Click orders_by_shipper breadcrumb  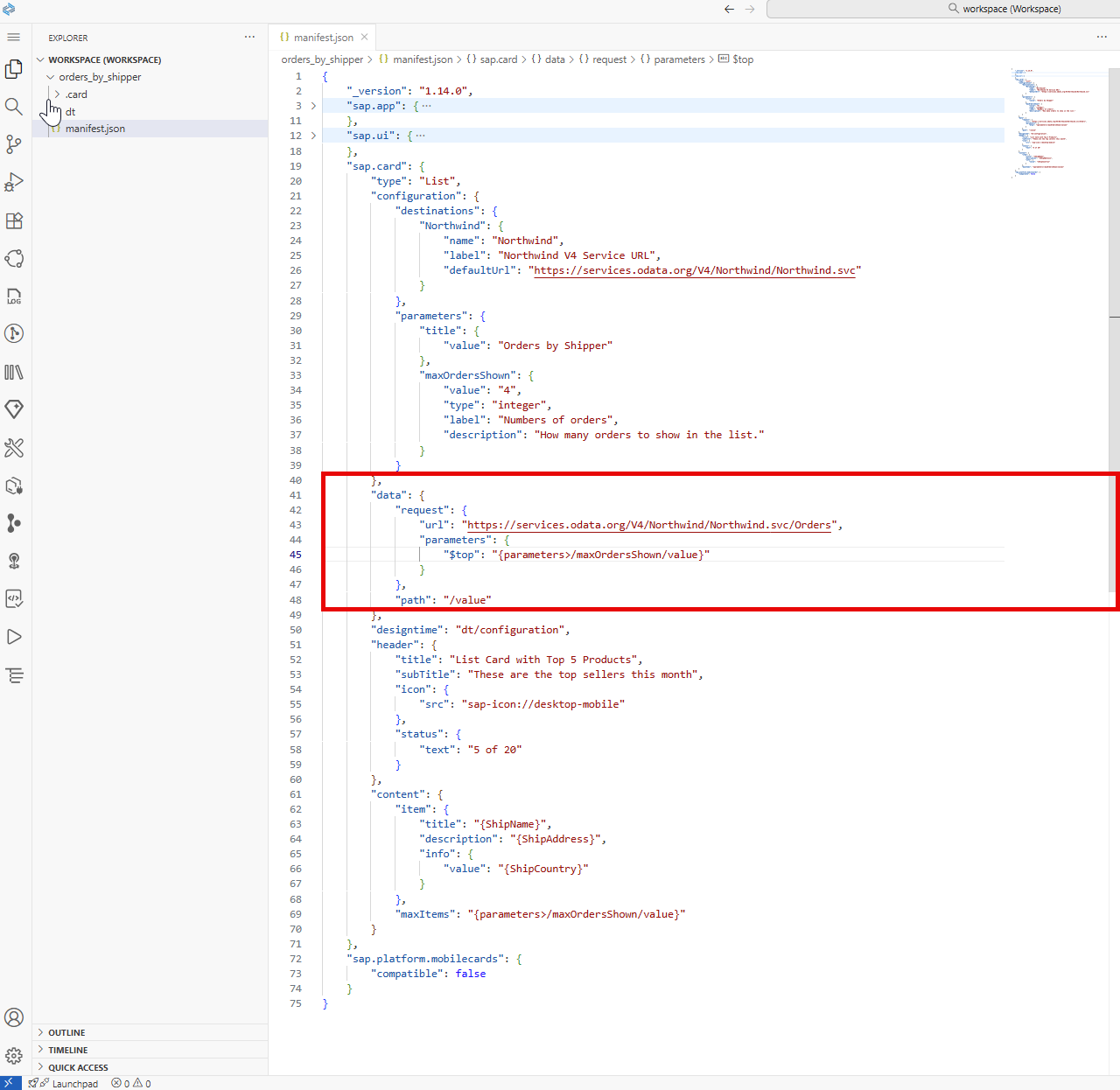322,59
